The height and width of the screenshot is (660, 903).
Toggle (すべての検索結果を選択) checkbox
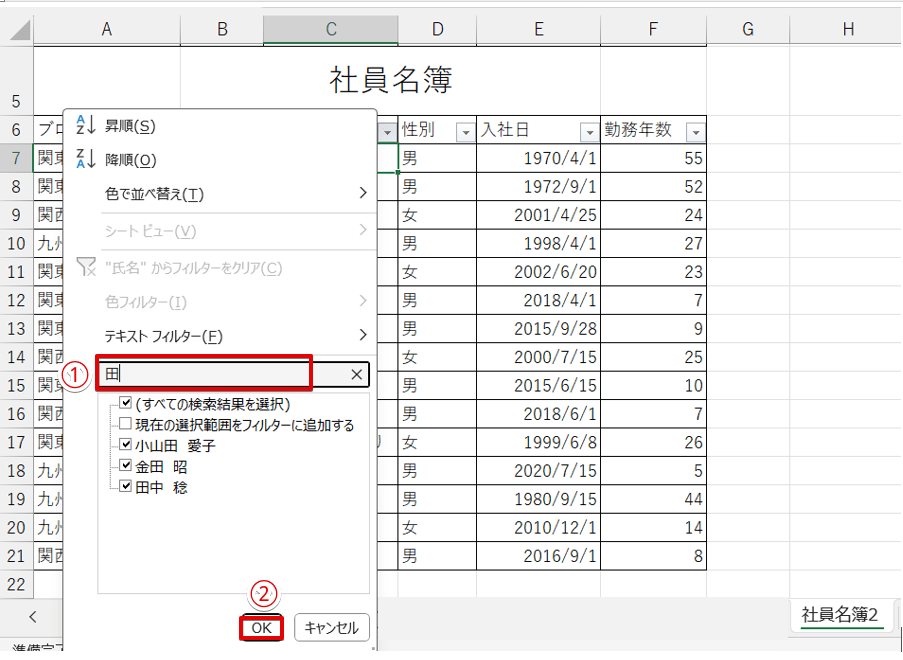(125, 404)
